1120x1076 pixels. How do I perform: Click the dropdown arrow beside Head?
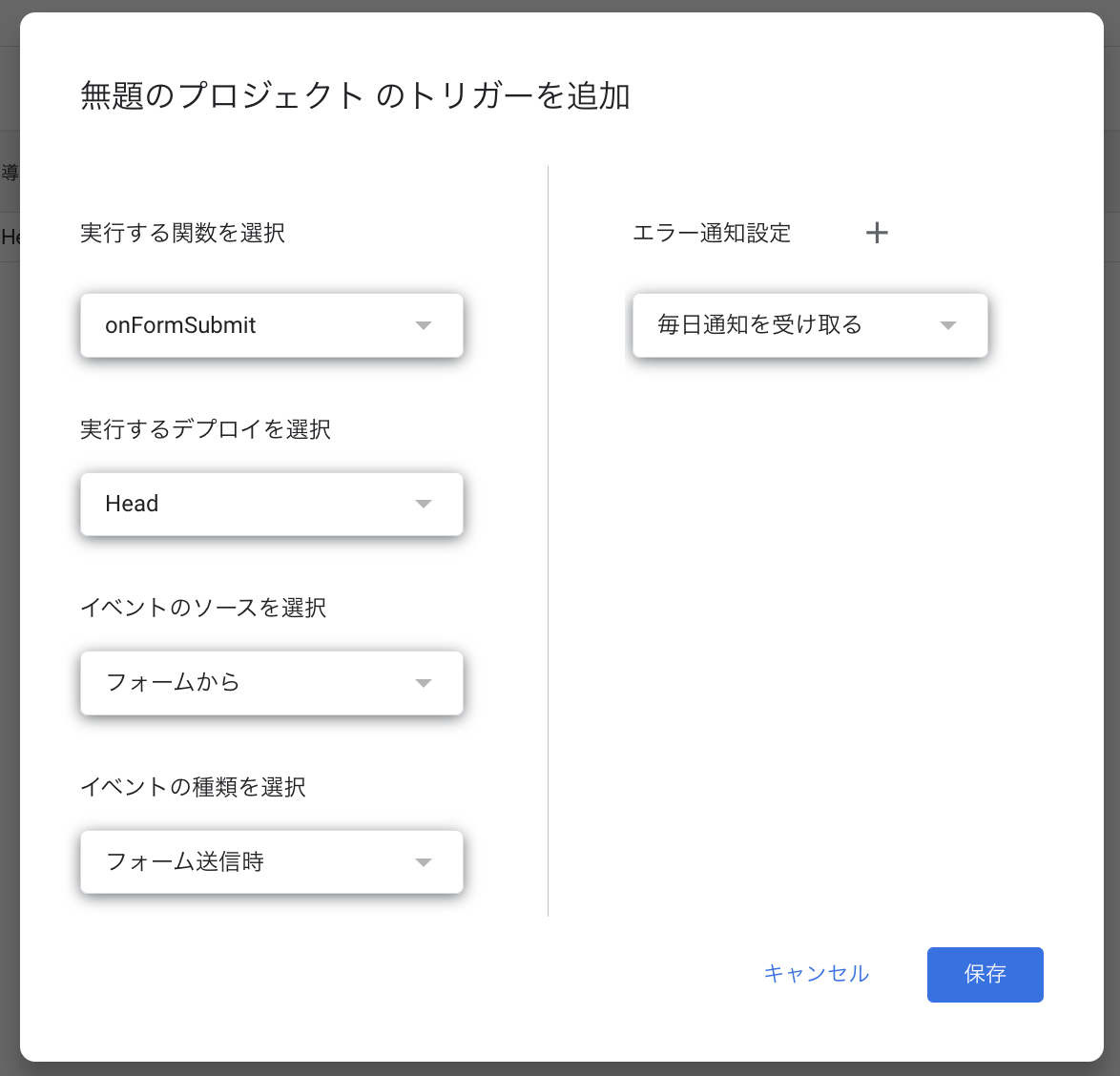[x=423, y=504]
